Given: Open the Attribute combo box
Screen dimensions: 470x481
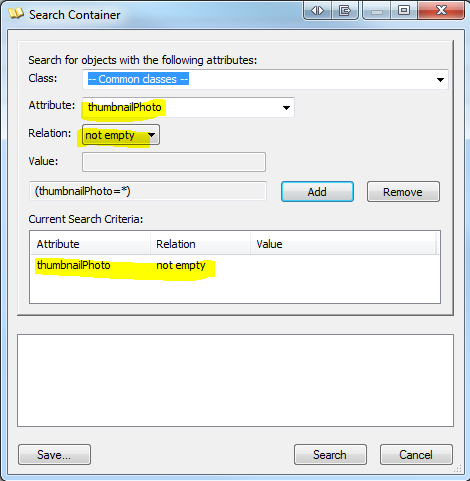Looking at the screenshot, I should tap(188, 107).
